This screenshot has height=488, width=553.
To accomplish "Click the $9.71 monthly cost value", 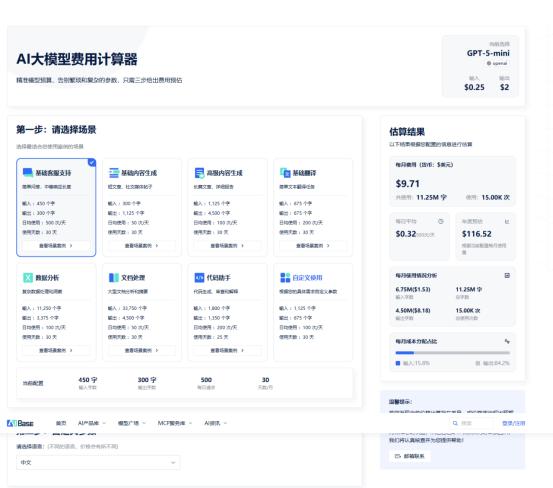I will [407, 184].
